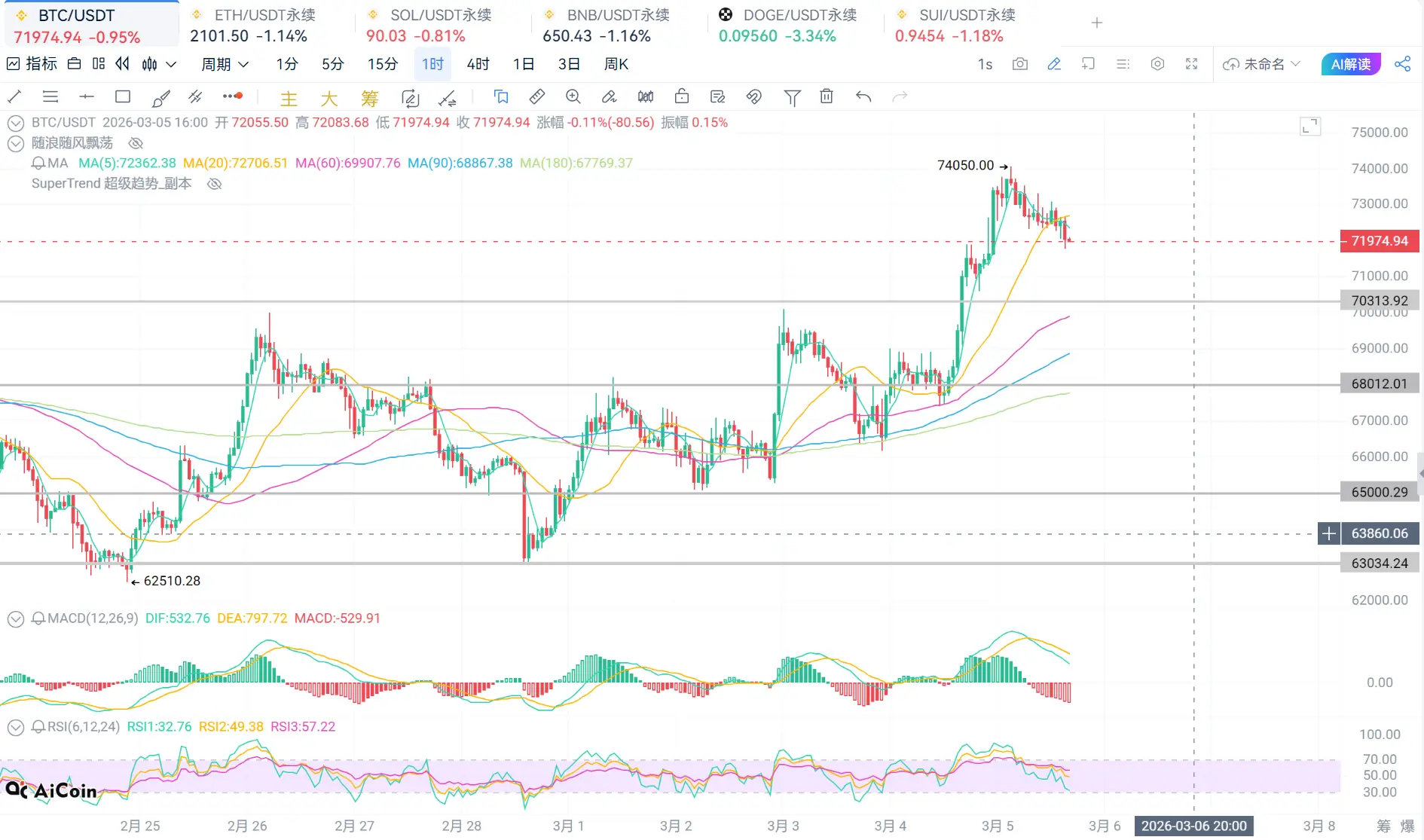
Task: Toggle the blue pencil drawing mode
Action: click(1054, 64)
